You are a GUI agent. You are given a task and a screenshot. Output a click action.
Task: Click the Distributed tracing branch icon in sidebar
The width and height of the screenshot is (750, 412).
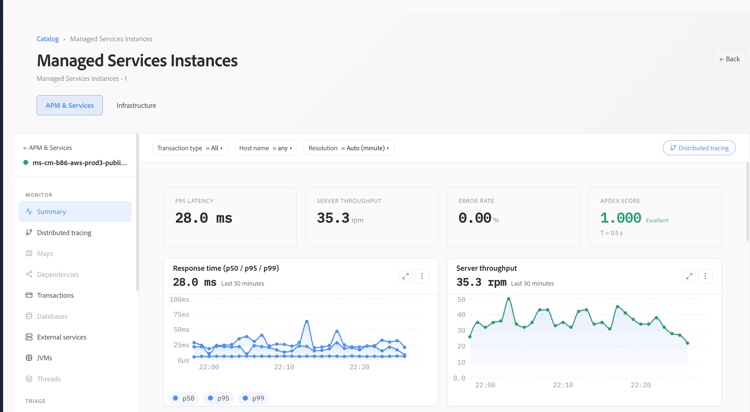click(29, 233)
